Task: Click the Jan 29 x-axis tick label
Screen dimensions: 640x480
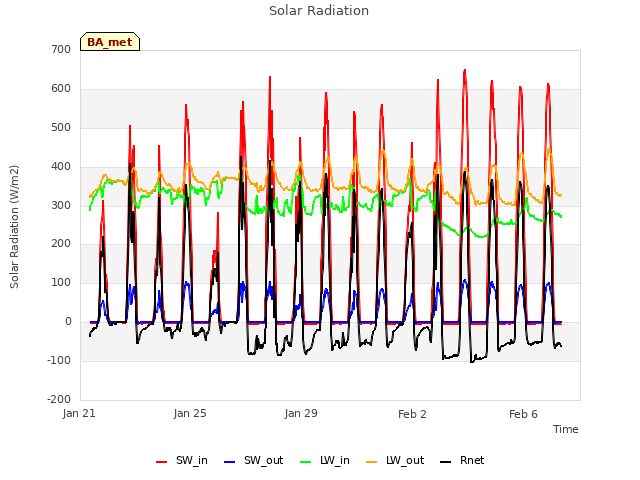Action: click(x=301, y=413)
